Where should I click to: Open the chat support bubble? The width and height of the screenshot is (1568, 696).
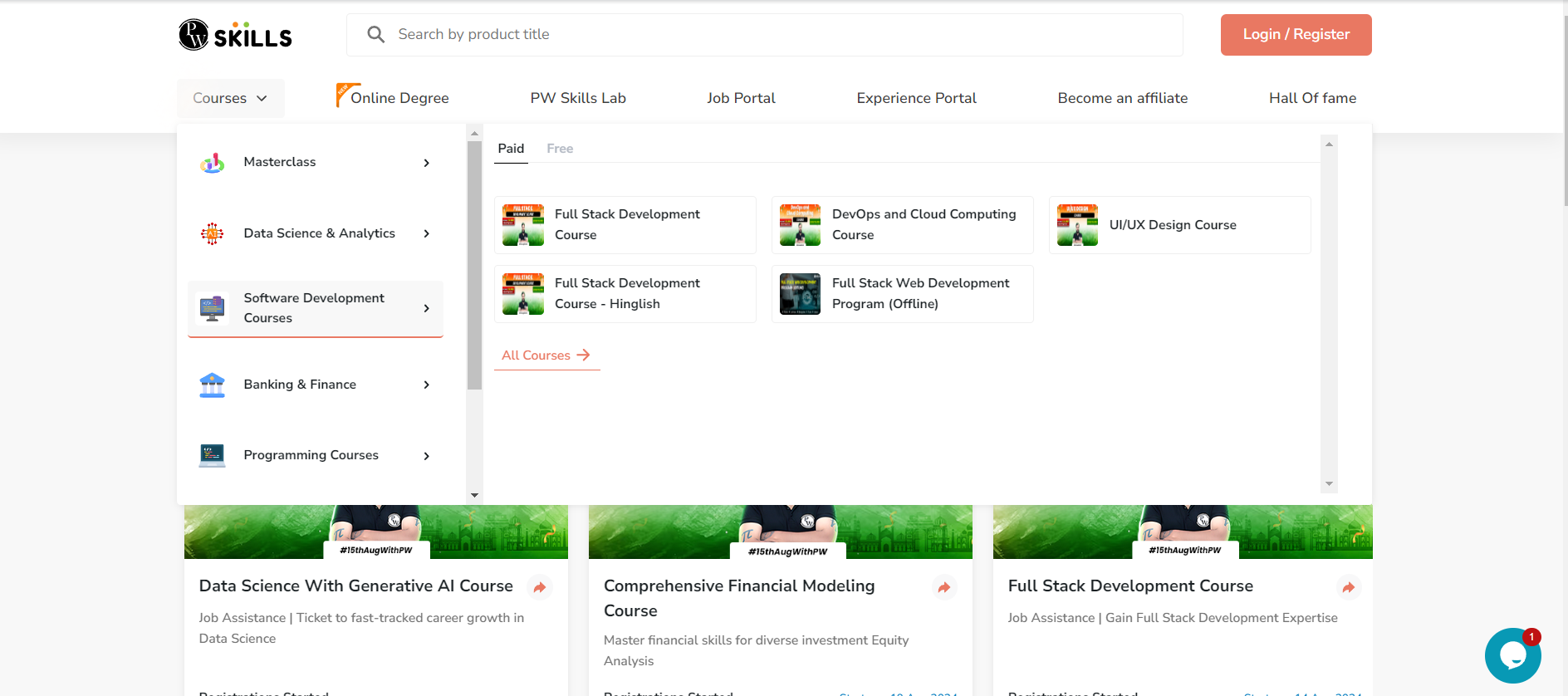[x=1513, y=655]
